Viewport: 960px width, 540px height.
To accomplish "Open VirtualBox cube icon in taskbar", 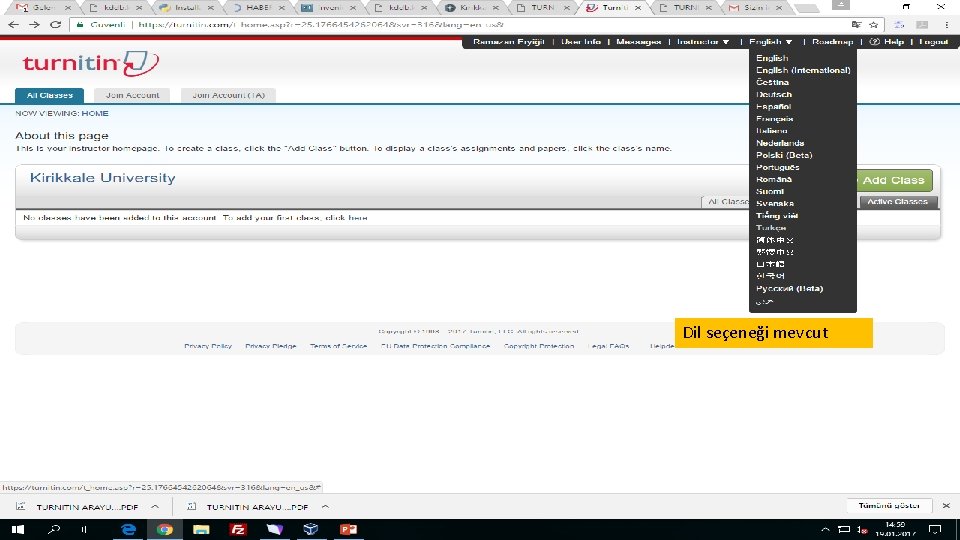I will point(311,529).
